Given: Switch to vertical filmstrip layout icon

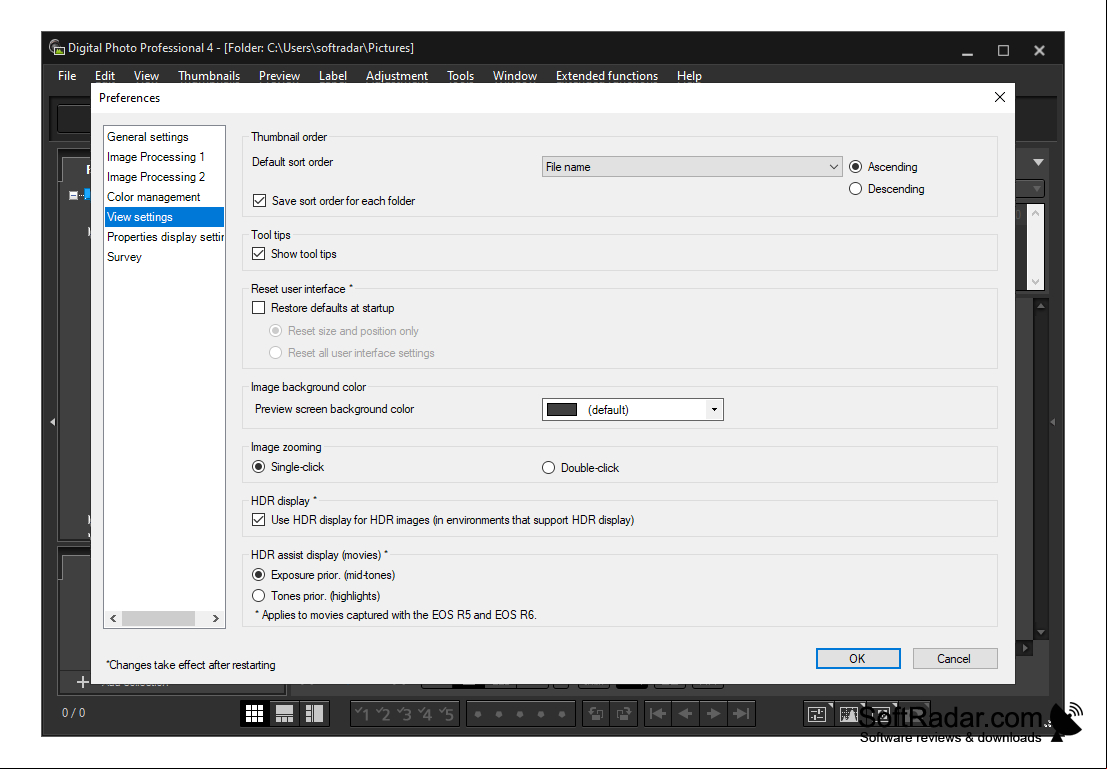Looking at the screenshot, I should [314, 713].
